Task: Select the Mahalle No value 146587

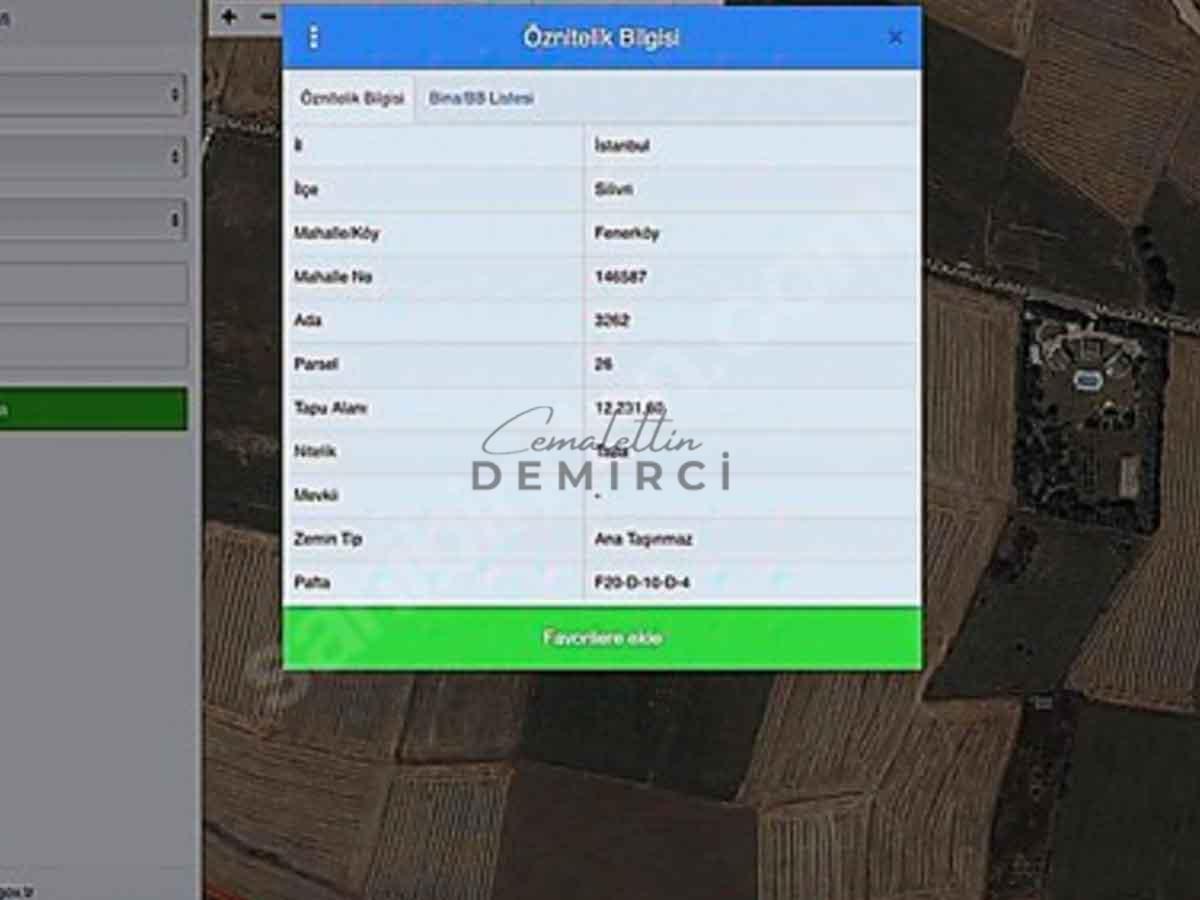Action: pos(620,277)
